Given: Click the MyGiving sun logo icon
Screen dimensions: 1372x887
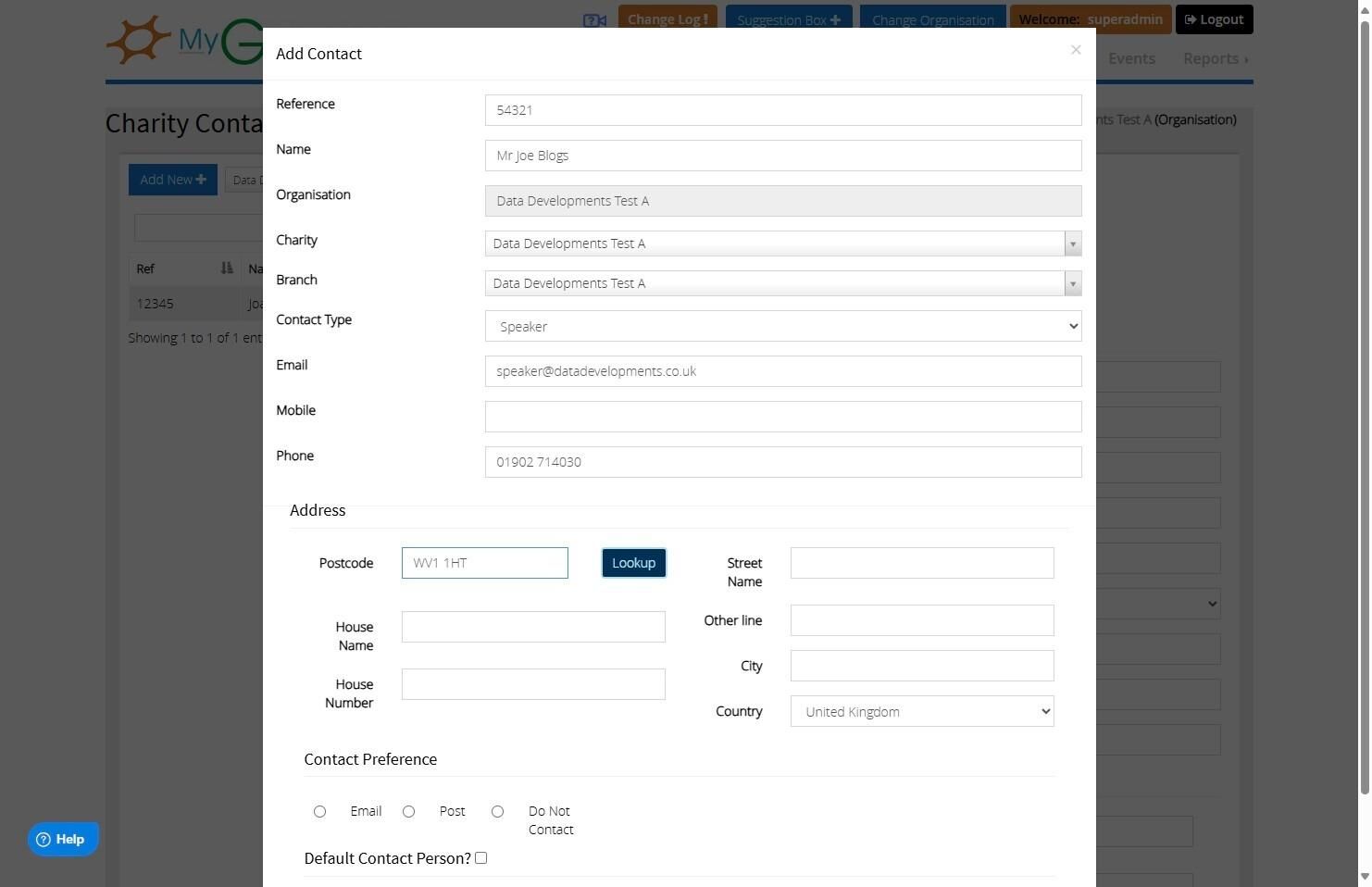Looking at the screenshot, I should click(138, 40).
